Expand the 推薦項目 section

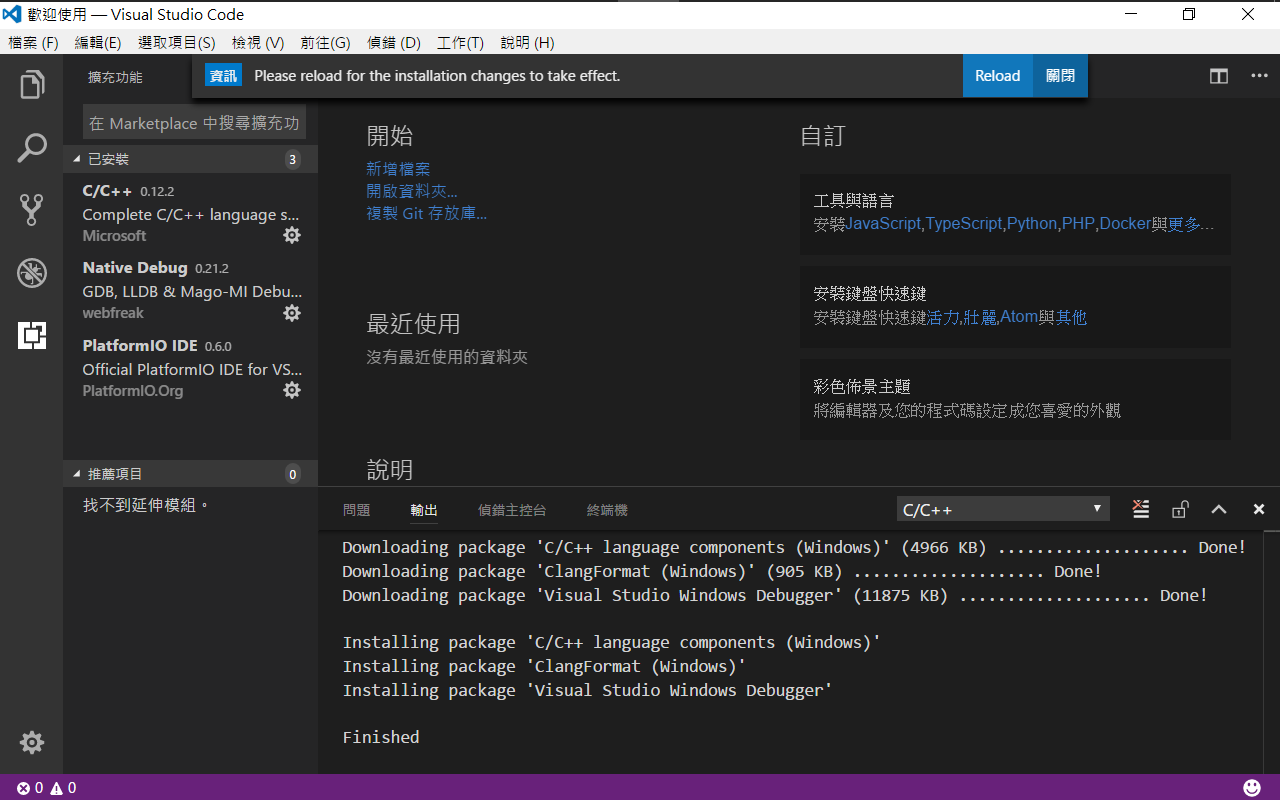click(120, 473)
